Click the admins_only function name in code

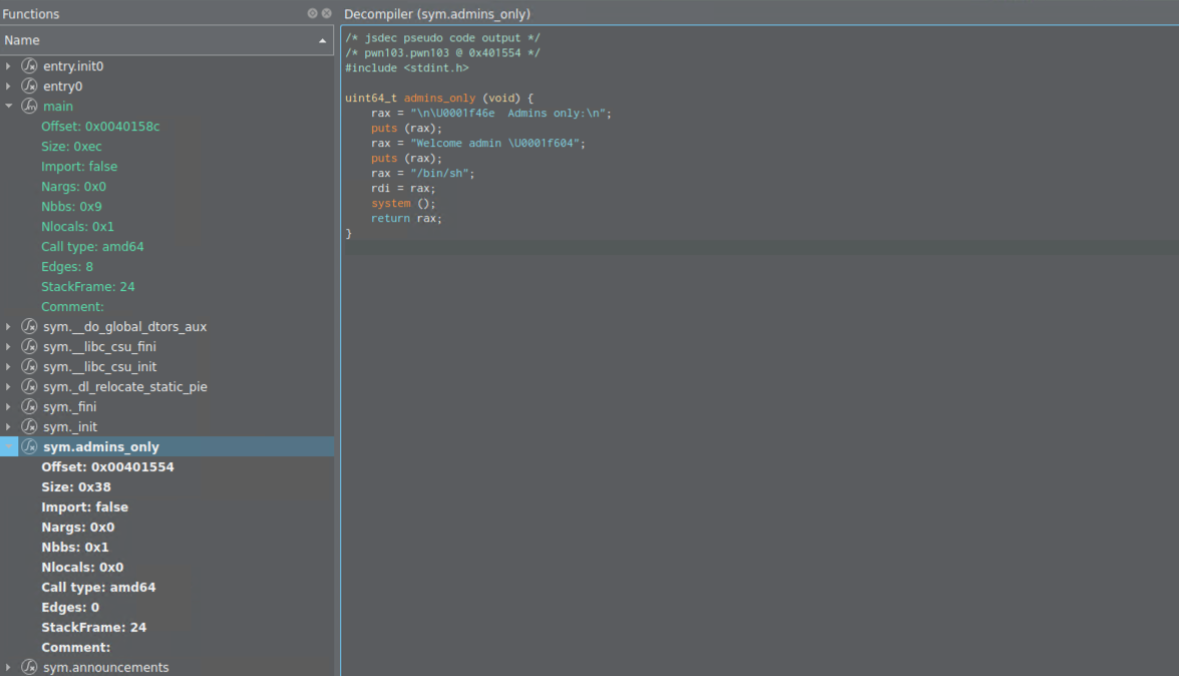(x=439, y=98)
